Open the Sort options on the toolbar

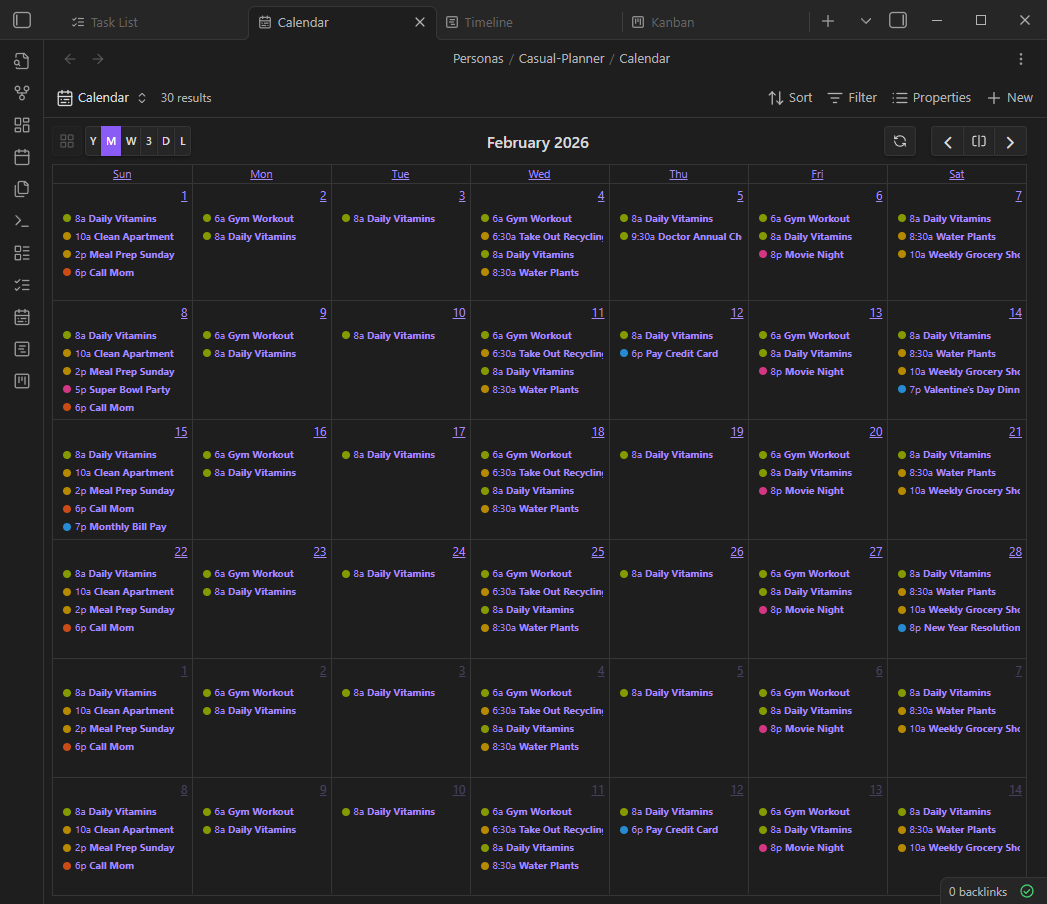point(790,97)
